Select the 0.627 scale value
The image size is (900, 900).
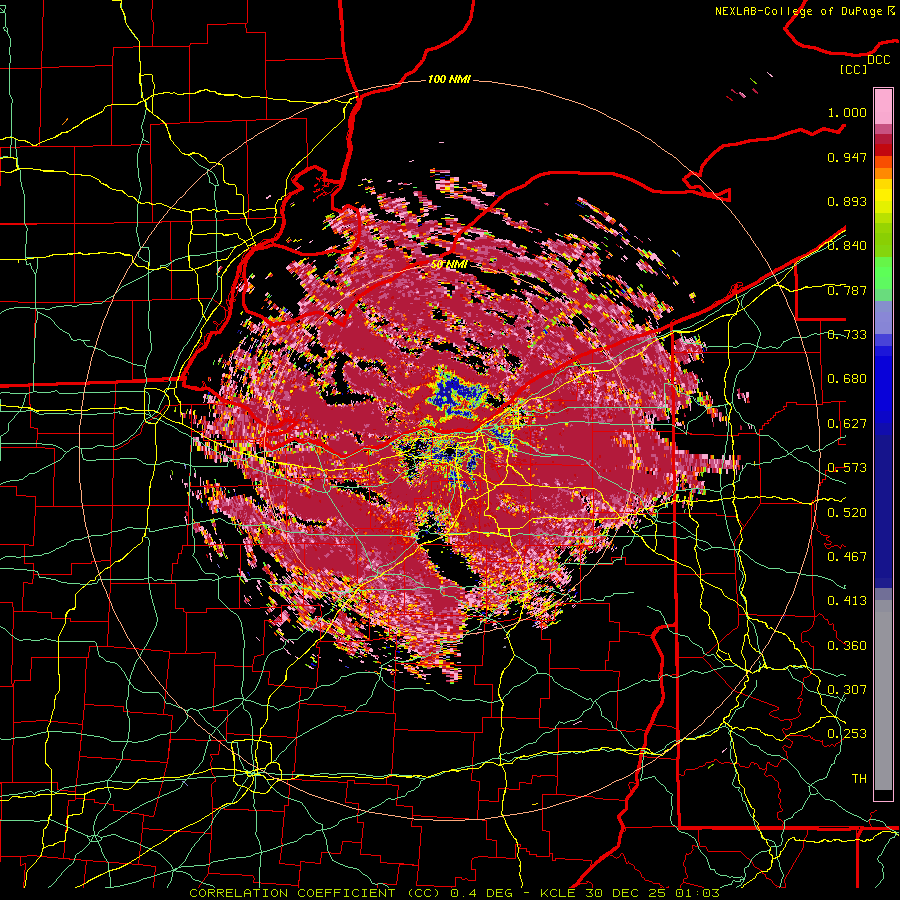847,424
